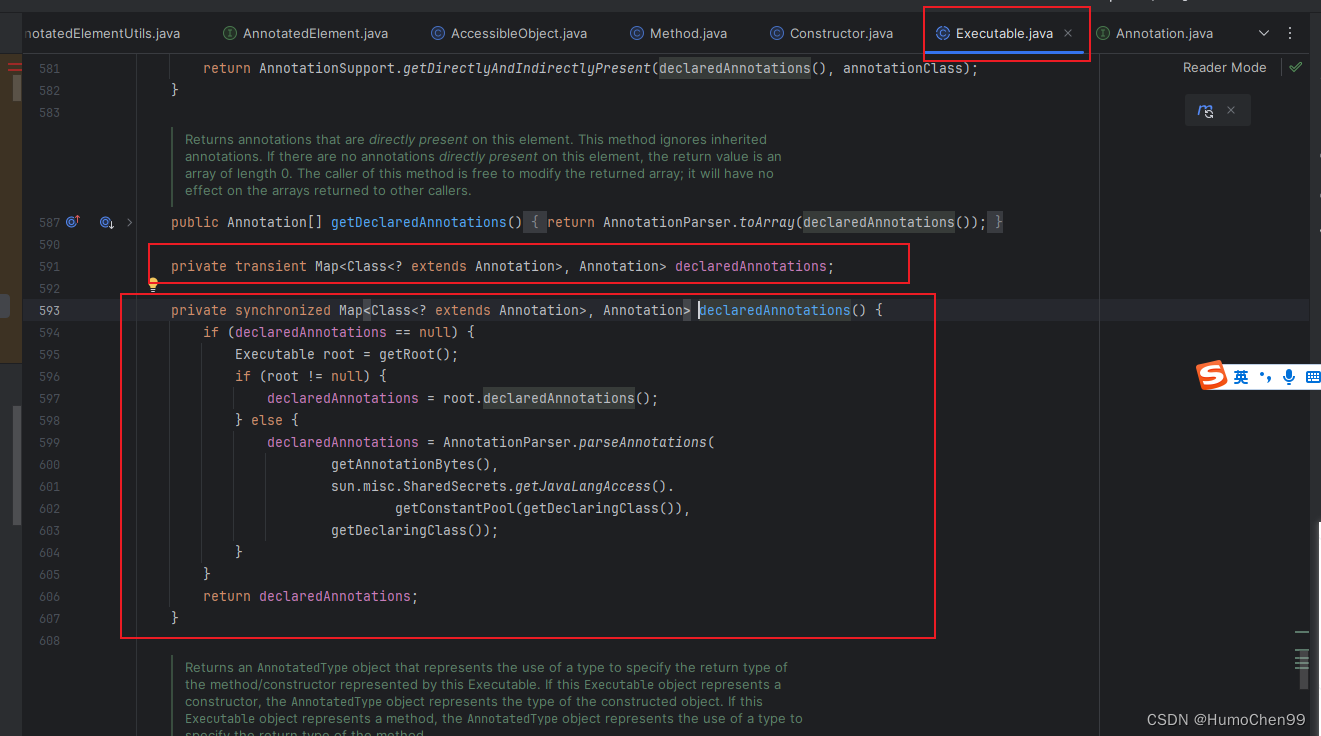The width and height of the screenshot is (1321, 736).
Task: Expand the collapsed braces after getDeclaredAnnotations()
Action: (536, 222)
